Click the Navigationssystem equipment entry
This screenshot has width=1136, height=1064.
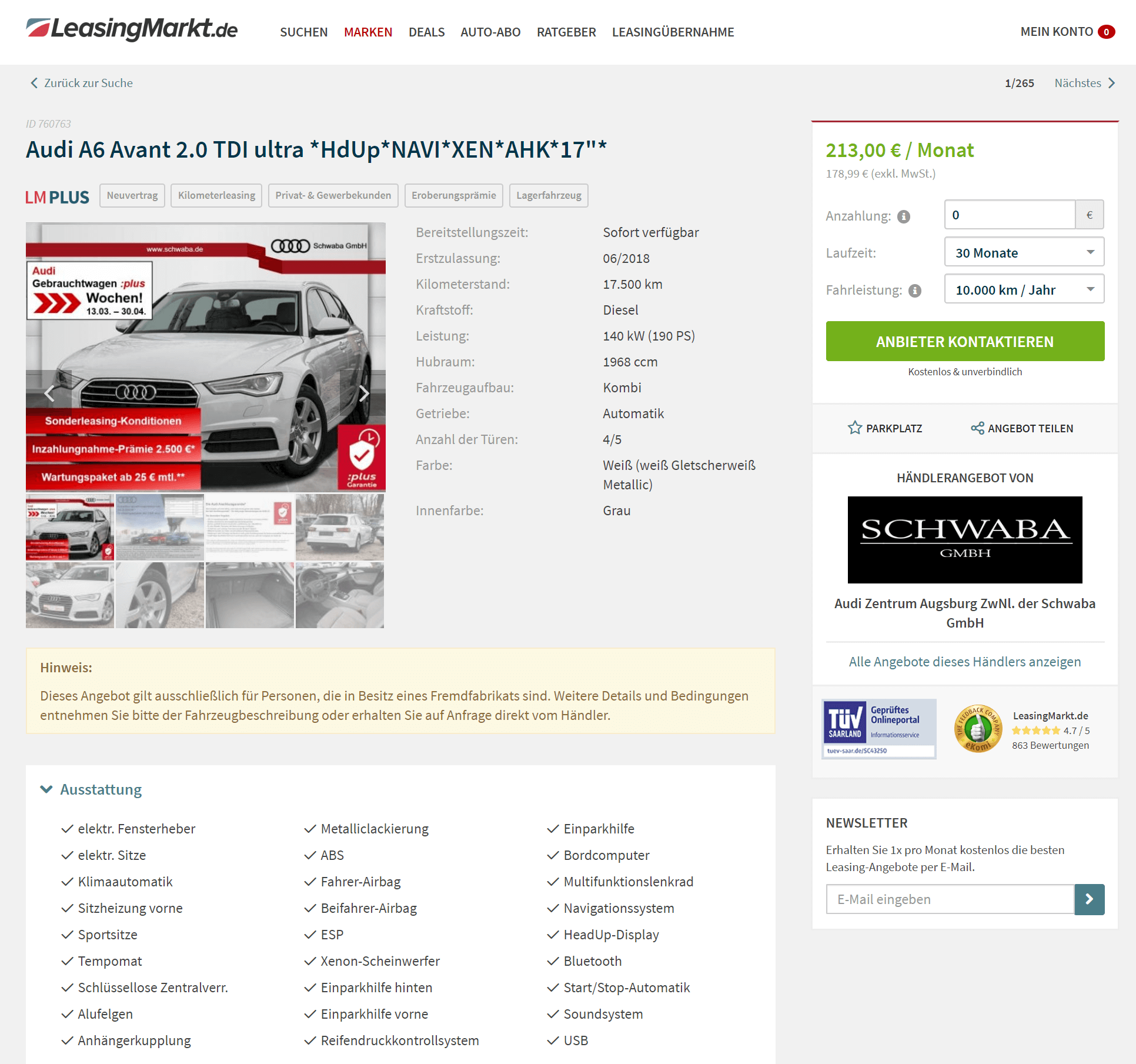619,908
